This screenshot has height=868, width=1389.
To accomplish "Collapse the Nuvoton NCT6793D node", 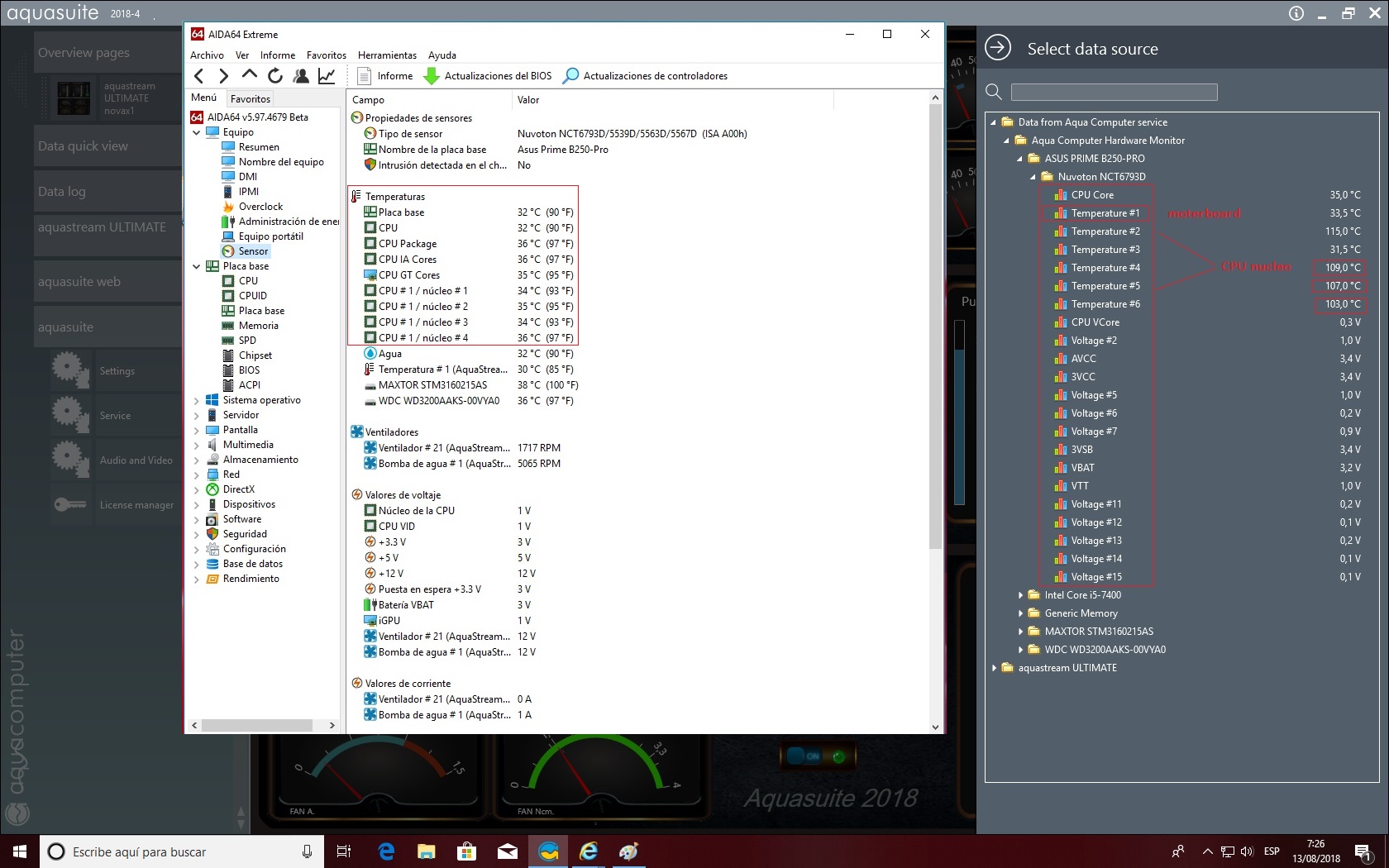I will [x=1033, y=177].
